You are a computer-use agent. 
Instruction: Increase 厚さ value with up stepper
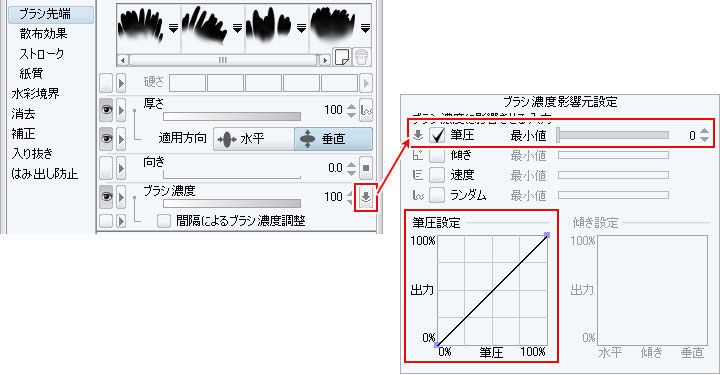pyautogui.click(x=351, y=106)
